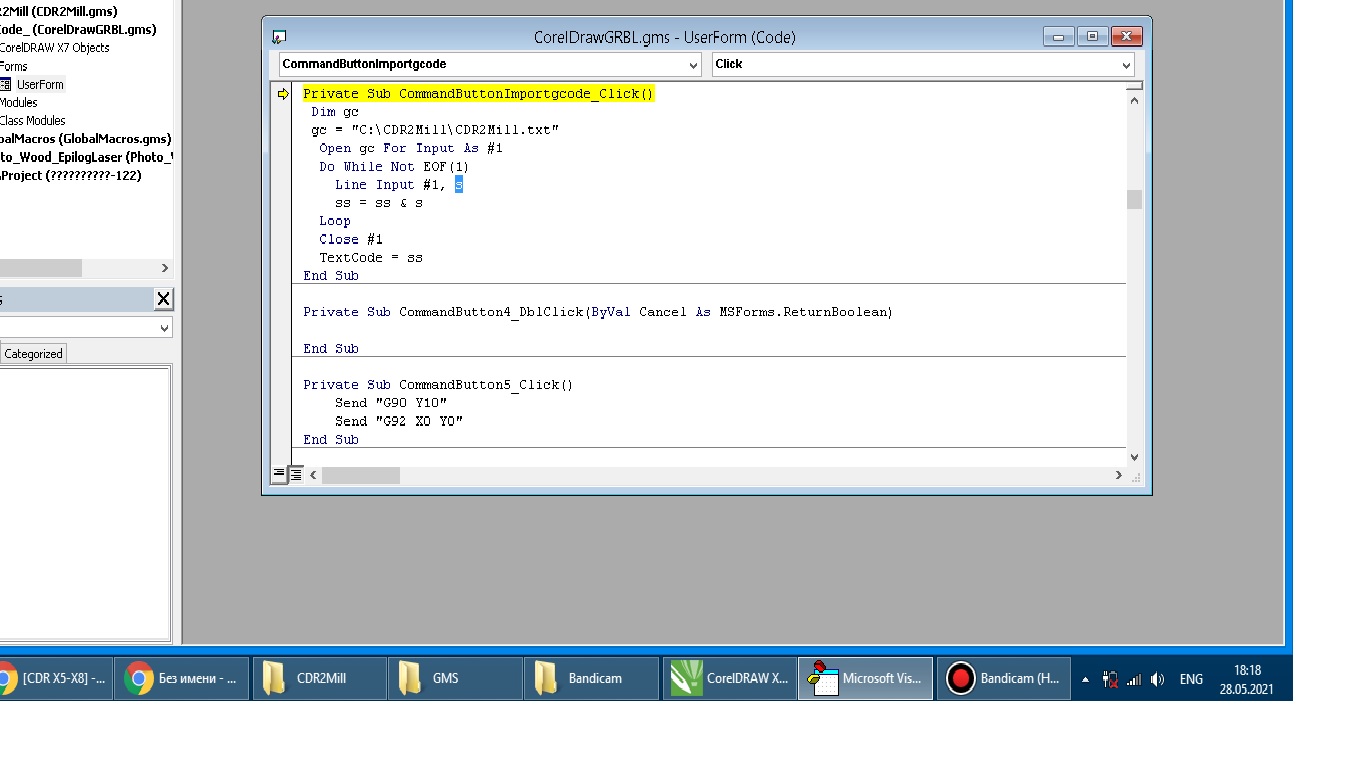The image size is (1366, 768).
Task: Open the CDR2Mill folder in taskbar
Action: click(x=319, y=678)
